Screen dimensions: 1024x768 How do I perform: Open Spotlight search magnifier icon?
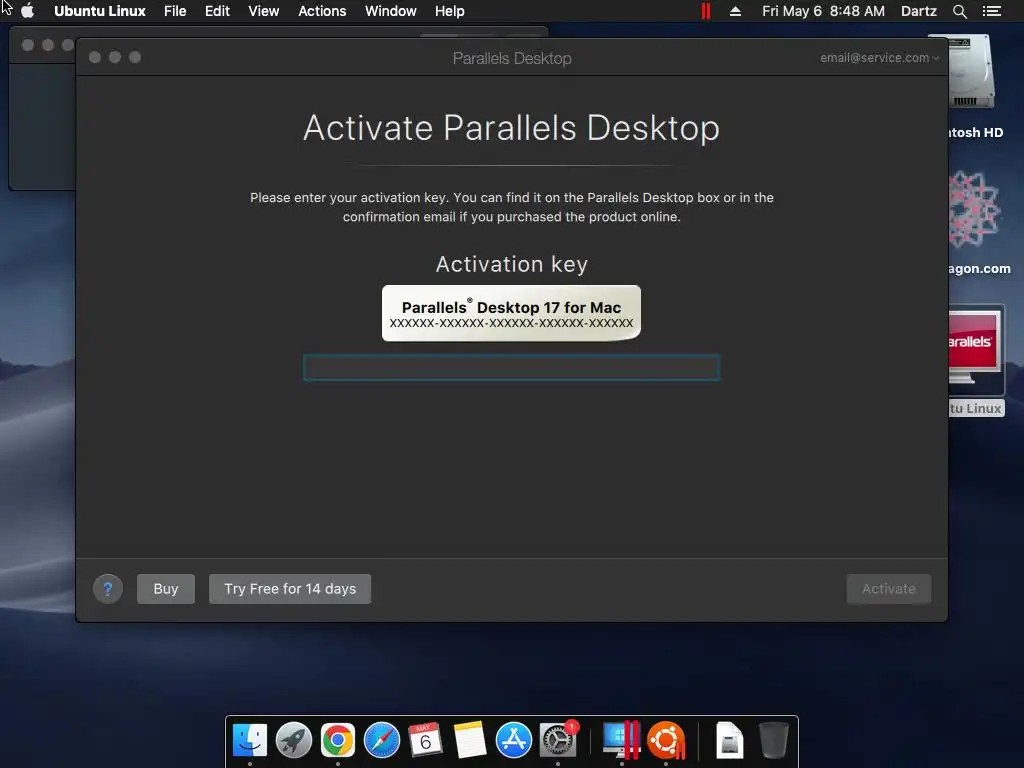click(959, 11)
